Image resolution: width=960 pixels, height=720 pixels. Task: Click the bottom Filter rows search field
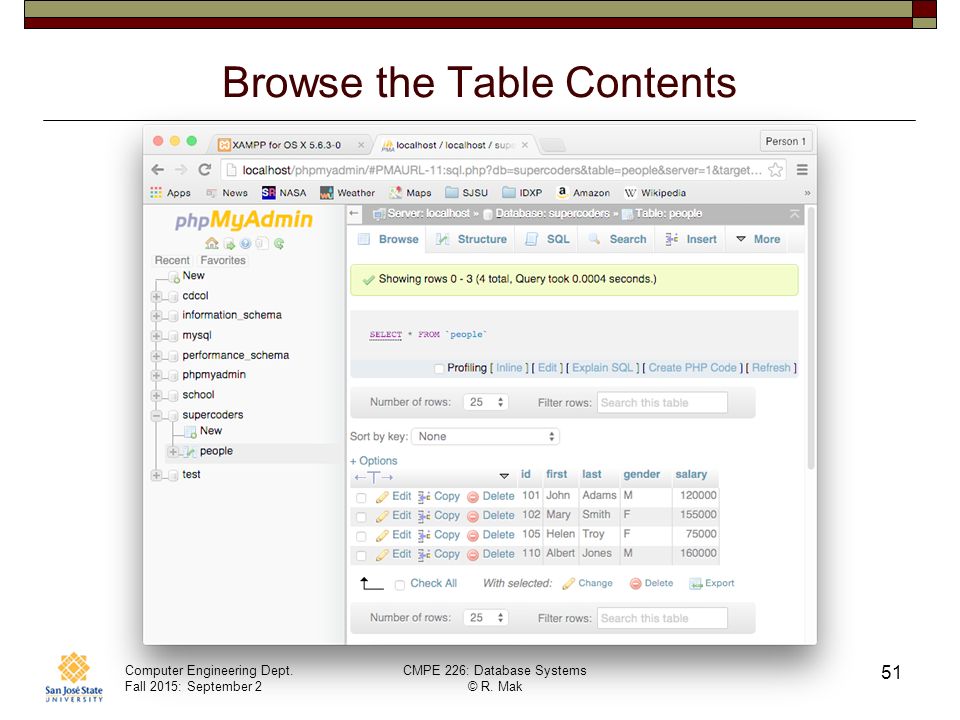click(x=662, y=618)
